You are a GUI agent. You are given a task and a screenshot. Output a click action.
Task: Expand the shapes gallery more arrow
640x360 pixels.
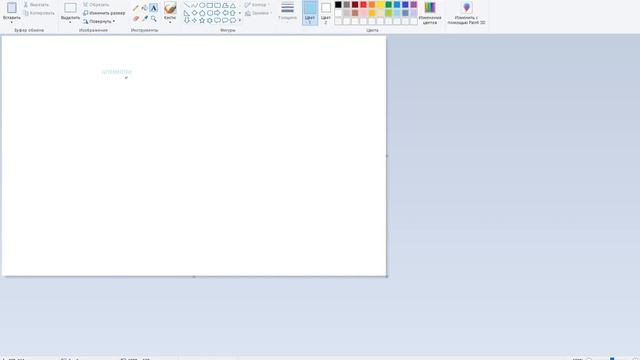(x=240, y=20)
